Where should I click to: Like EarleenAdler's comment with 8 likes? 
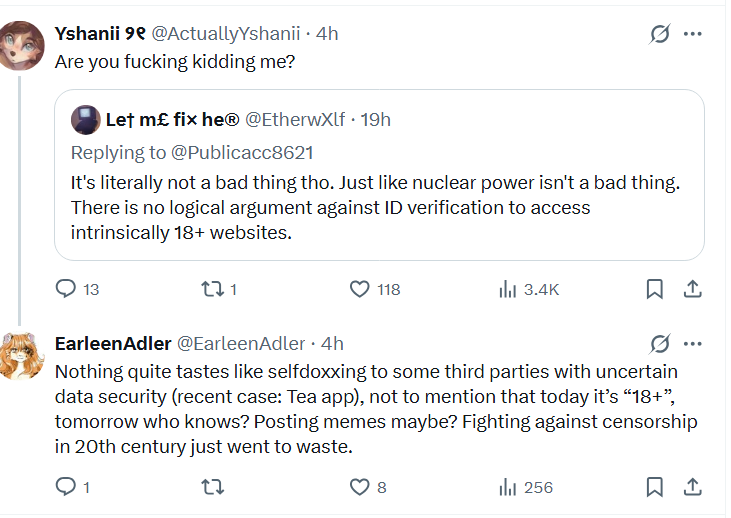pos(360,487)
